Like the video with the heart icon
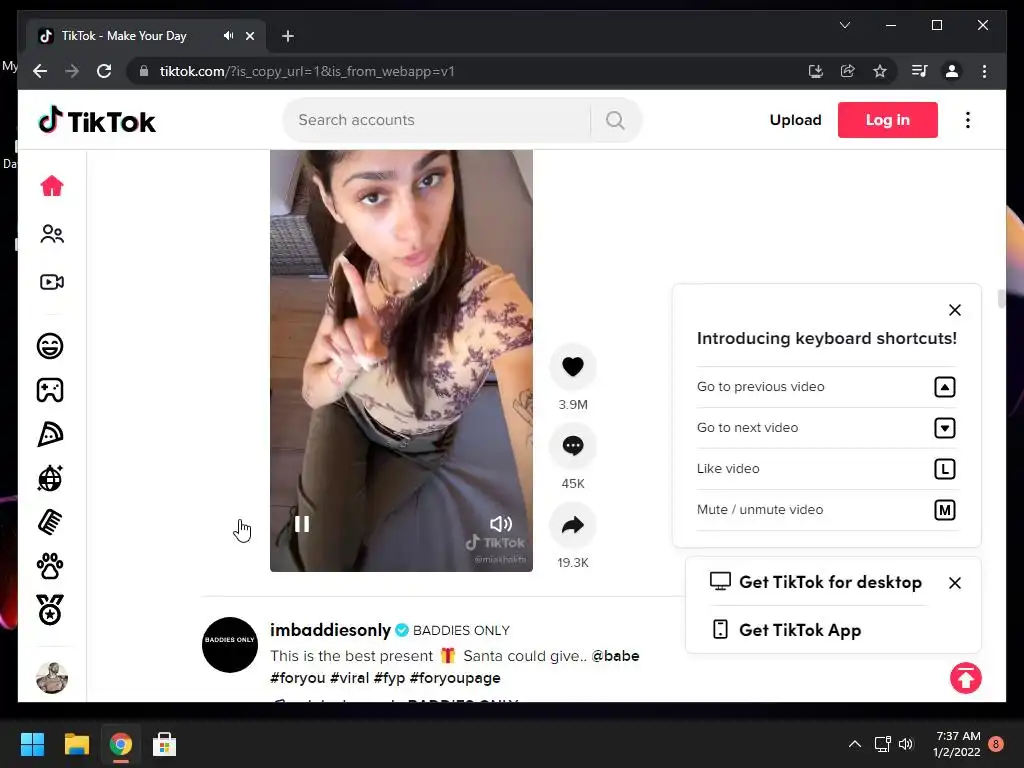This screenshot has width=1024, height=768. [573, 366]
